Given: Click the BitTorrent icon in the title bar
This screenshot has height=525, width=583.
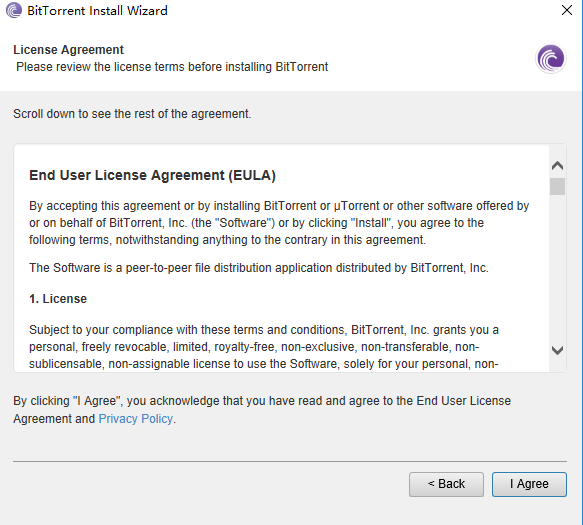Looking at the screenshot, I should click(x=14, y=10).
